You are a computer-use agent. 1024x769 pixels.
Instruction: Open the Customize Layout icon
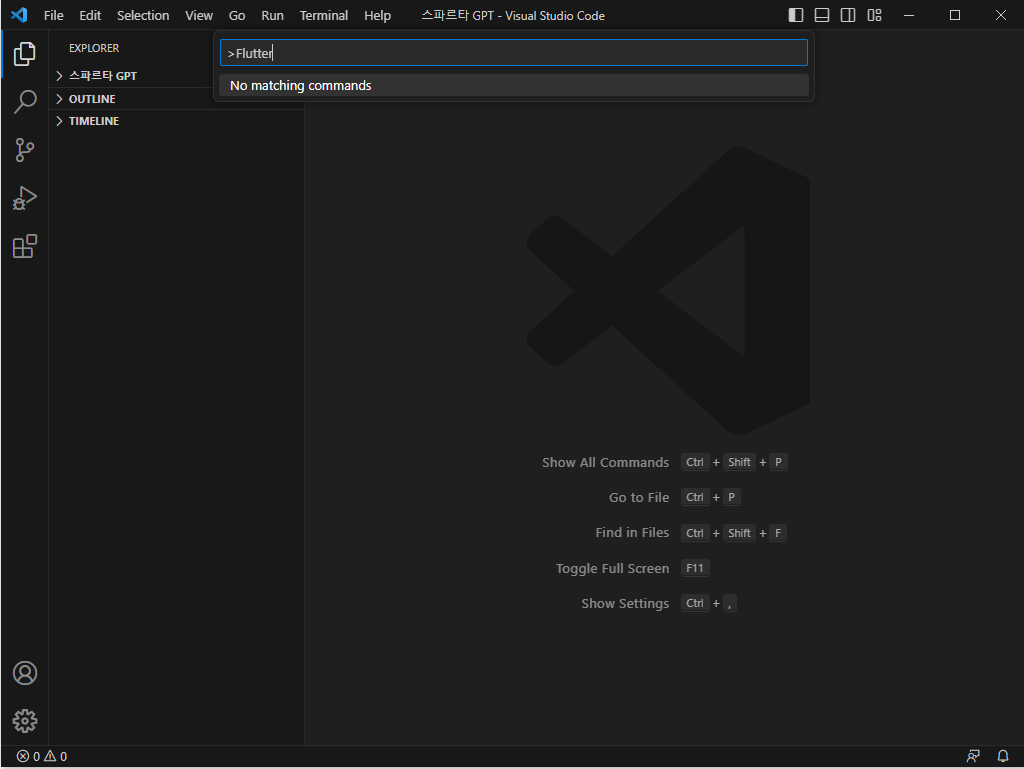click(x=874, y=15)
